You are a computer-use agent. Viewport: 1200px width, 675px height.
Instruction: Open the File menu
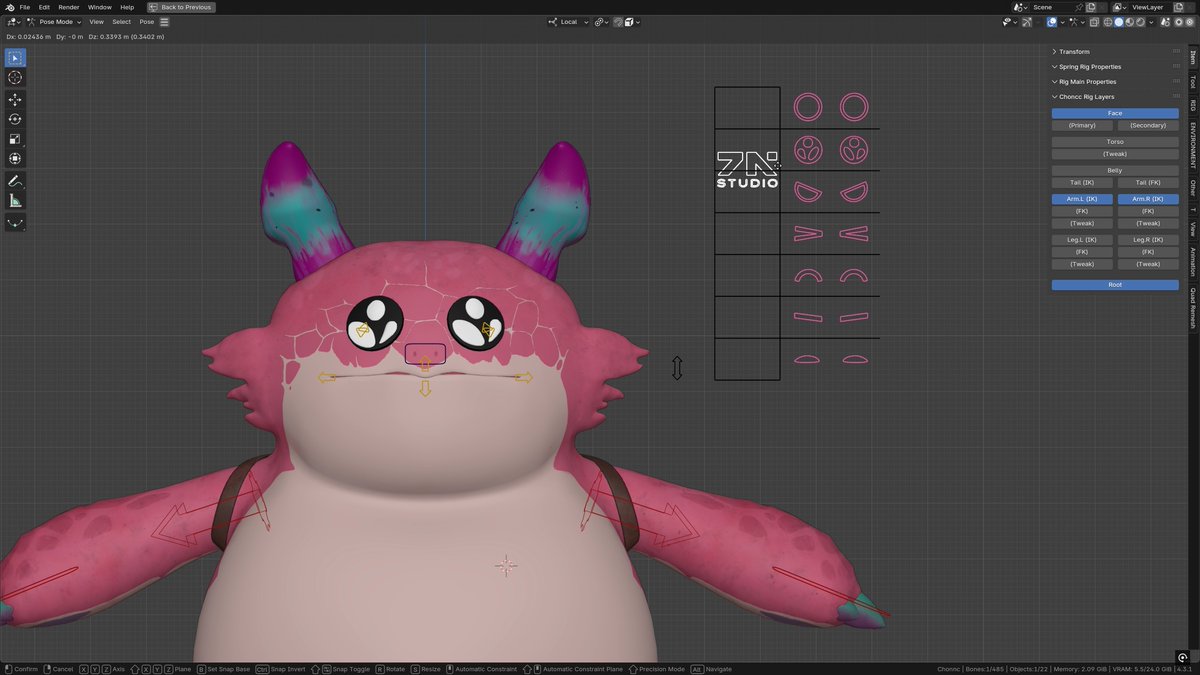24,7
